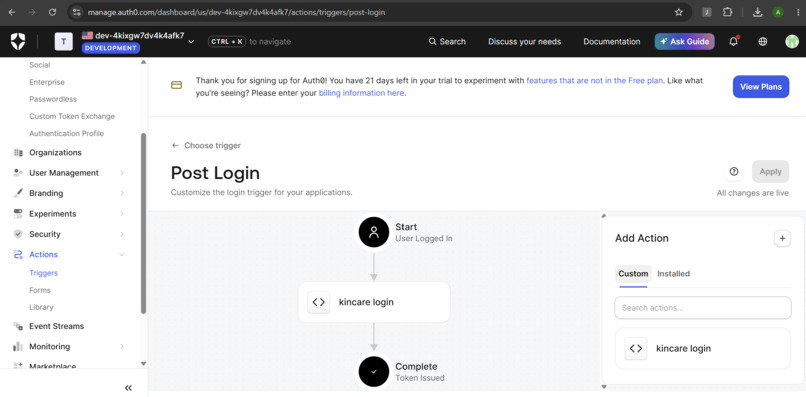Open Enterprise connections in sidebar
806x397 pixels.
[47, 82]
